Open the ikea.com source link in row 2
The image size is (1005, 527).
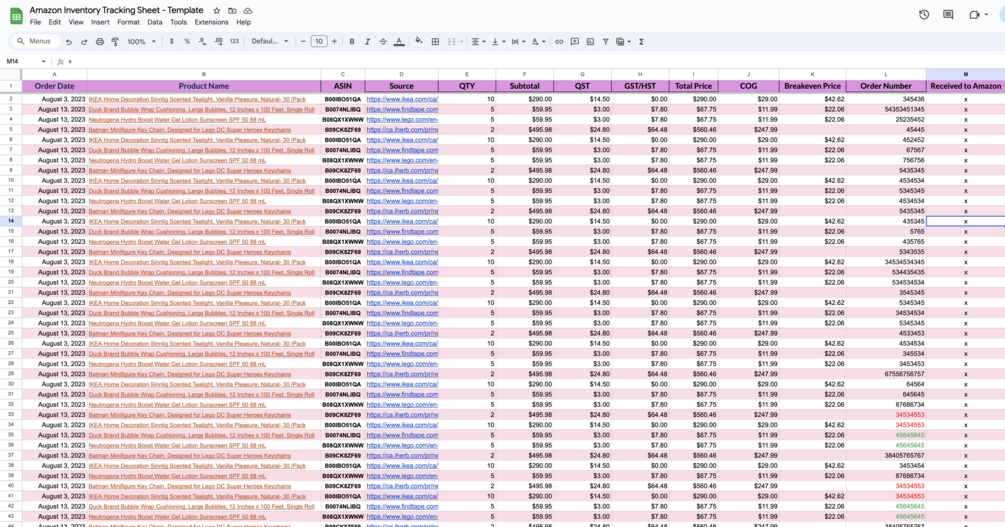tap(402, 99)
